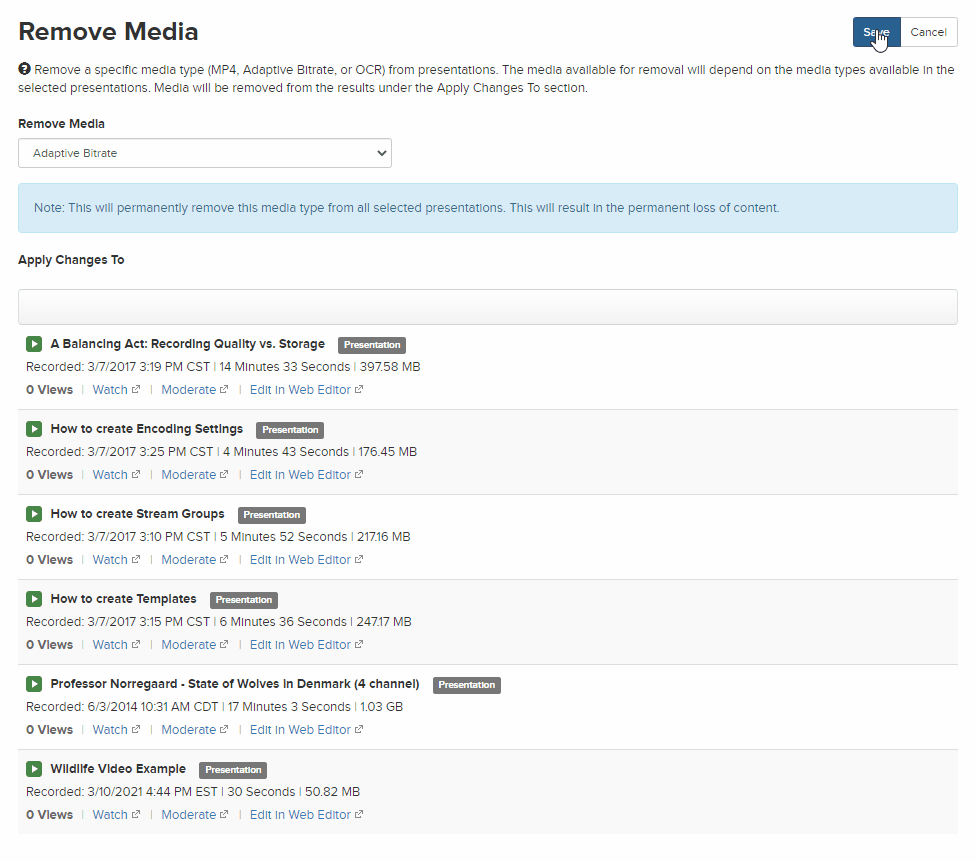Click play icon beside How to create Templates
Viewport: 977px width, 861px height.
(34, 599)
